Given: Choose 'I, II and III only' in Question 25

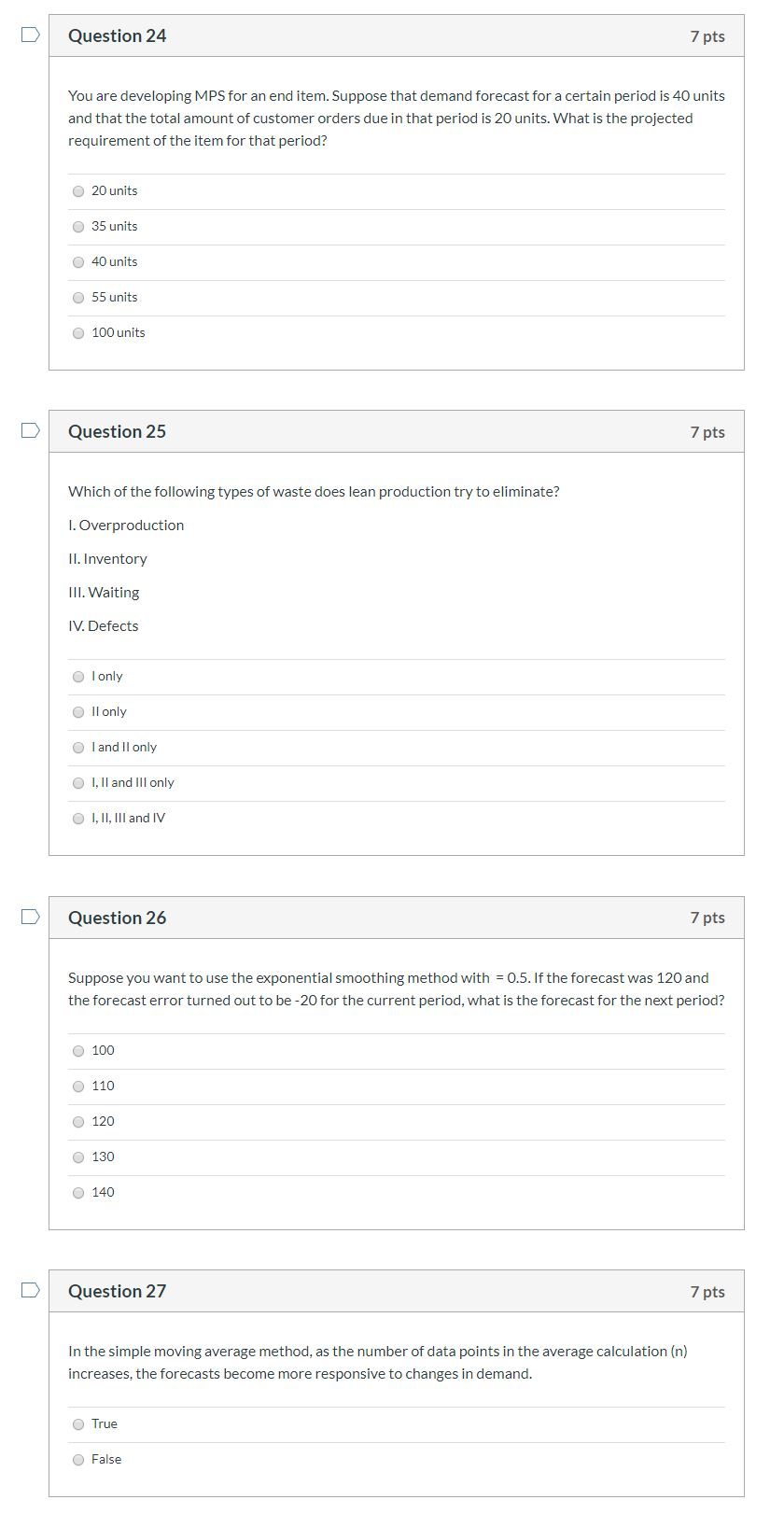Looking at the screenshot, I should 78,782.
